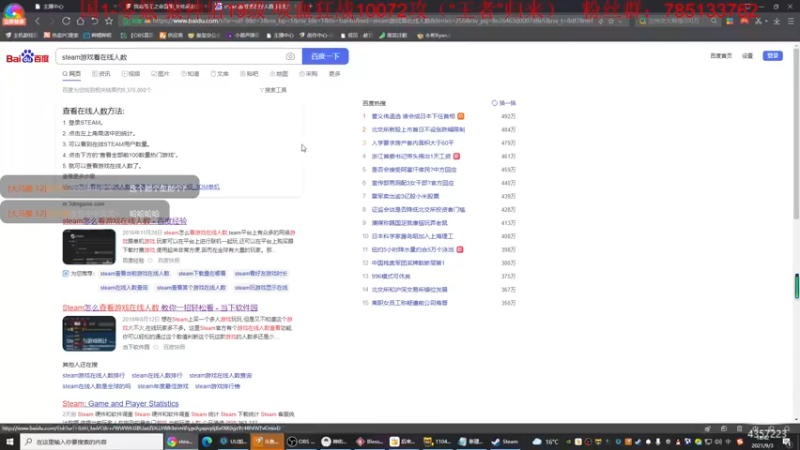This screenshot has height=450, width=800.
Task: Open the dropdown next to scissors icon
Action: (x=766, y=21)
